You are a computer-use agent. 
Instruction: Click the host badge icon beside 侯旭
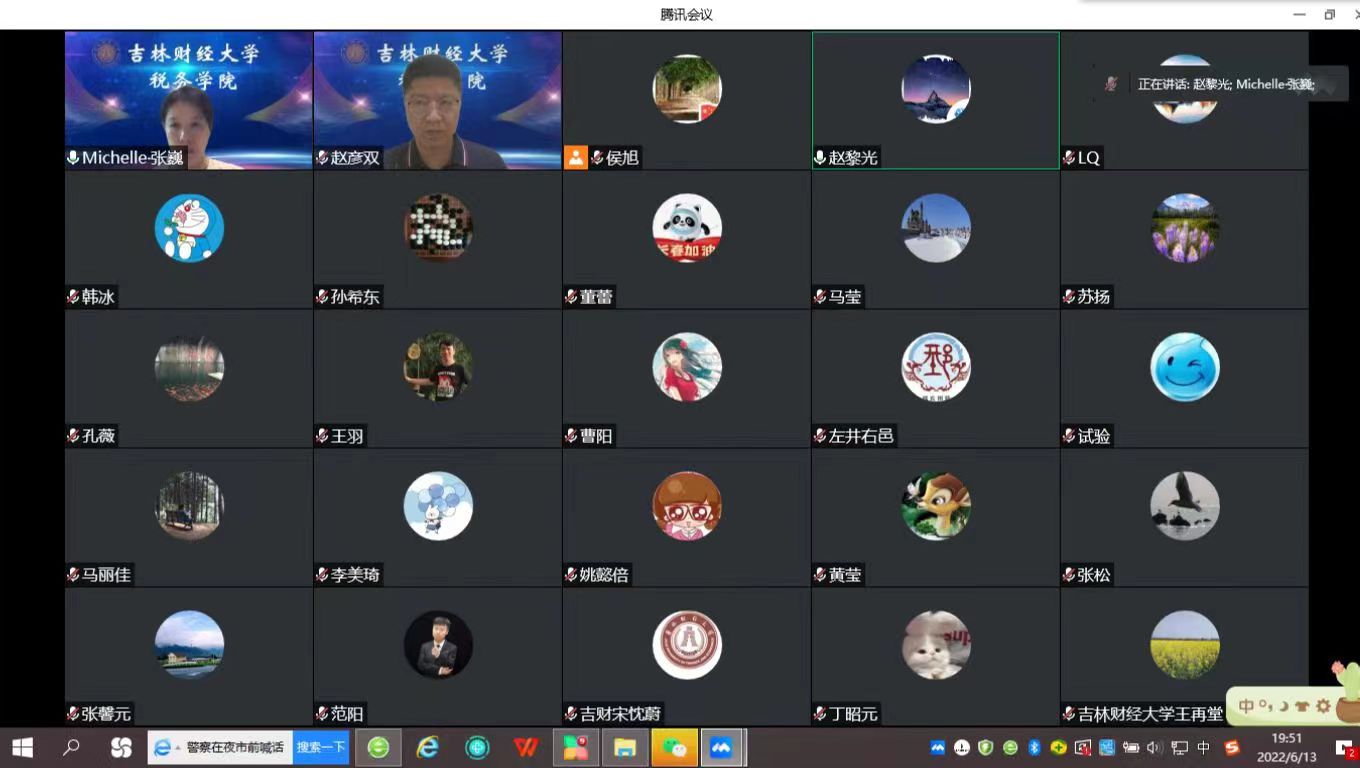point(575,157)
